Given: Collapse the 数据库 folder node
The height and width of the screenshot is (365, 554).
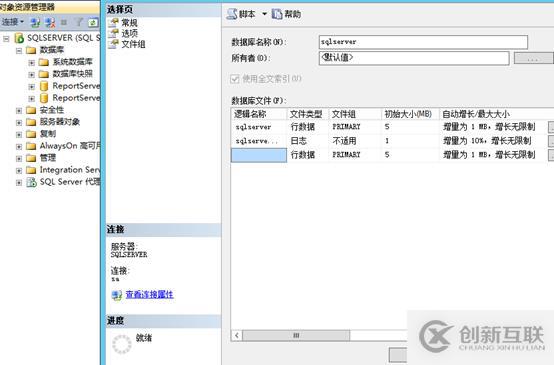Looking at the screenshot, I should point(19,51).
